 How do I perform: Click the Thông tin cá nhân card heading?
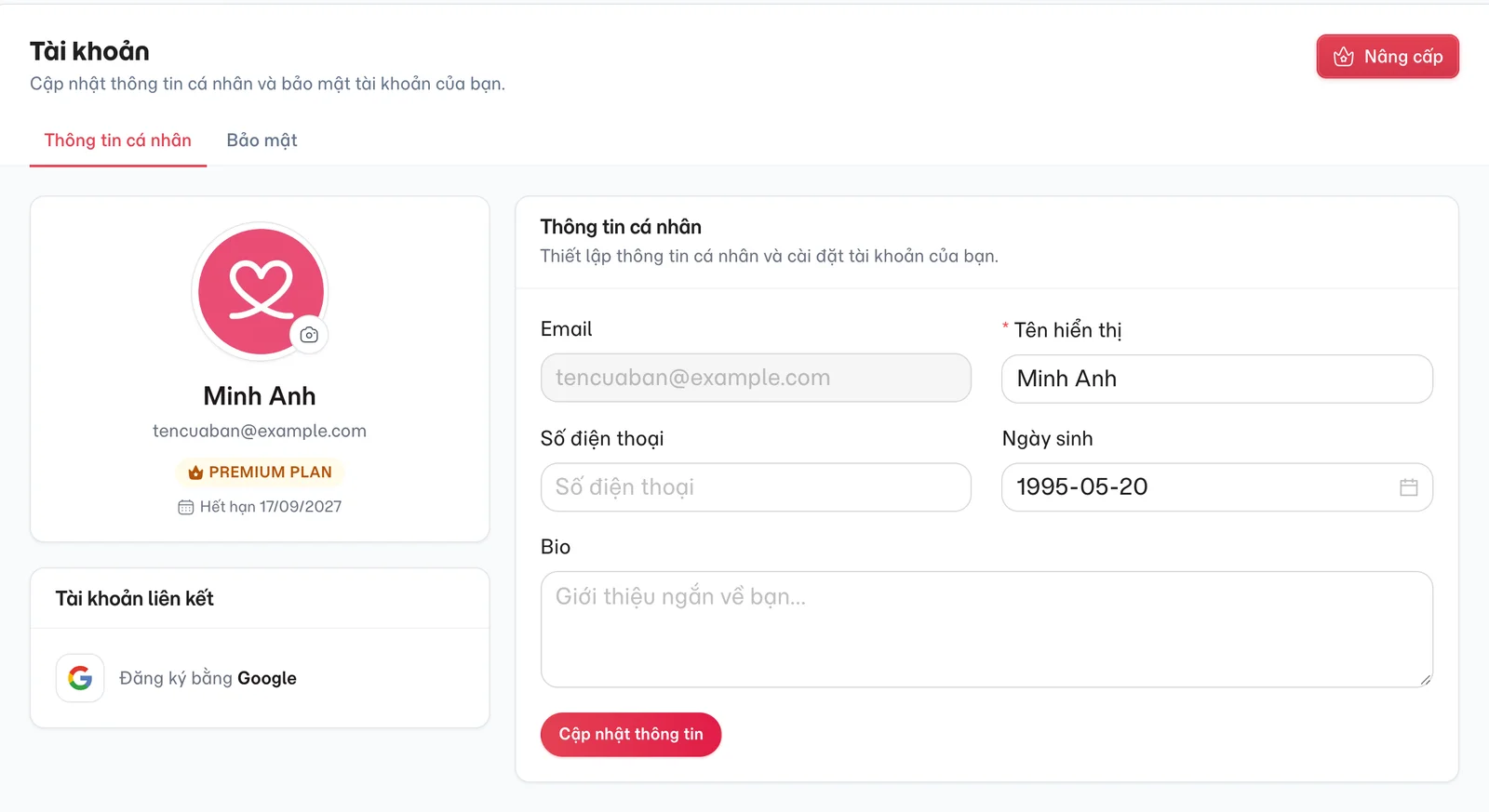tap(621, 227)
